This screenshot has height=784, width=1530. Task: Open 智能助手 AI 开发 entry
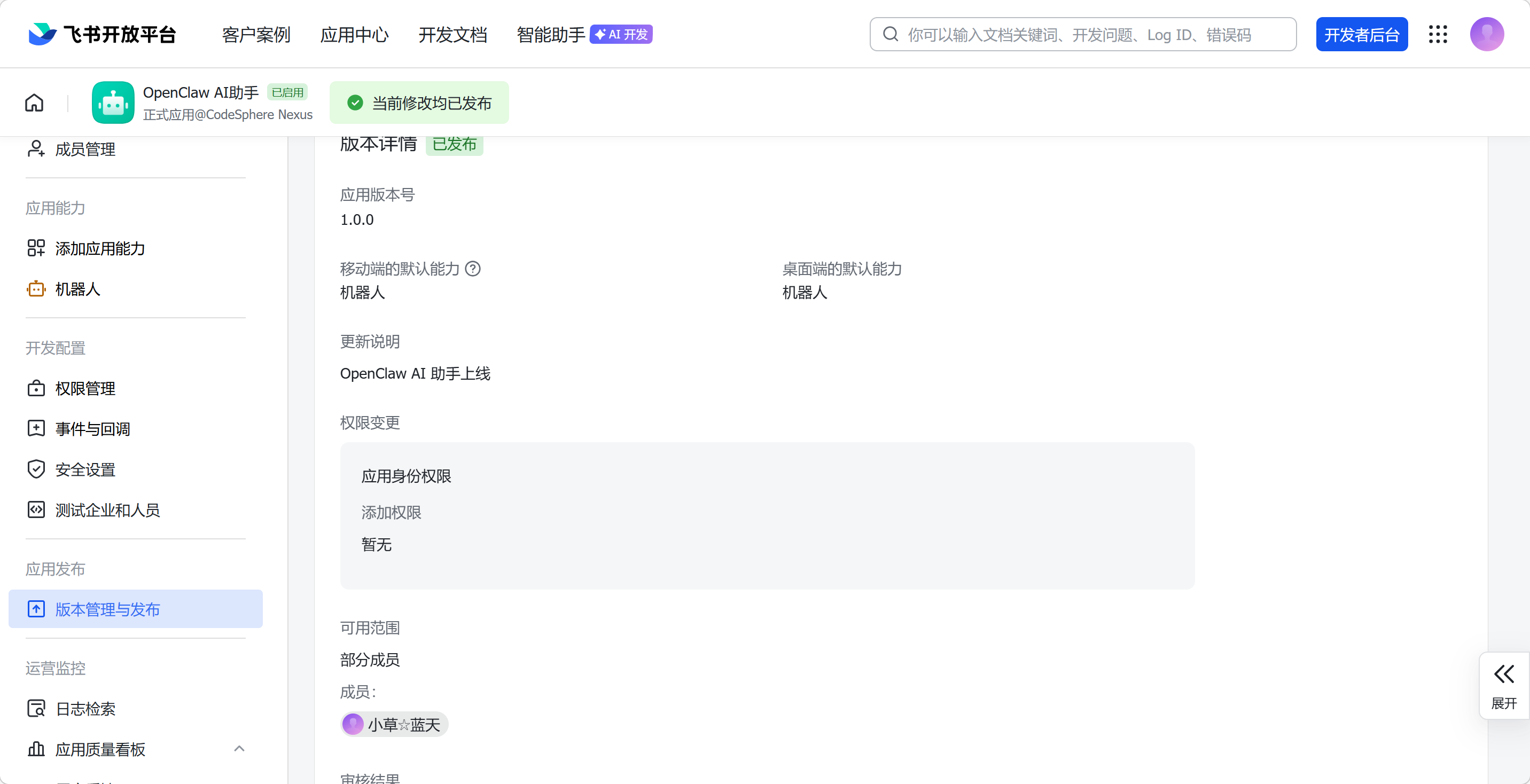click(583, 35)
